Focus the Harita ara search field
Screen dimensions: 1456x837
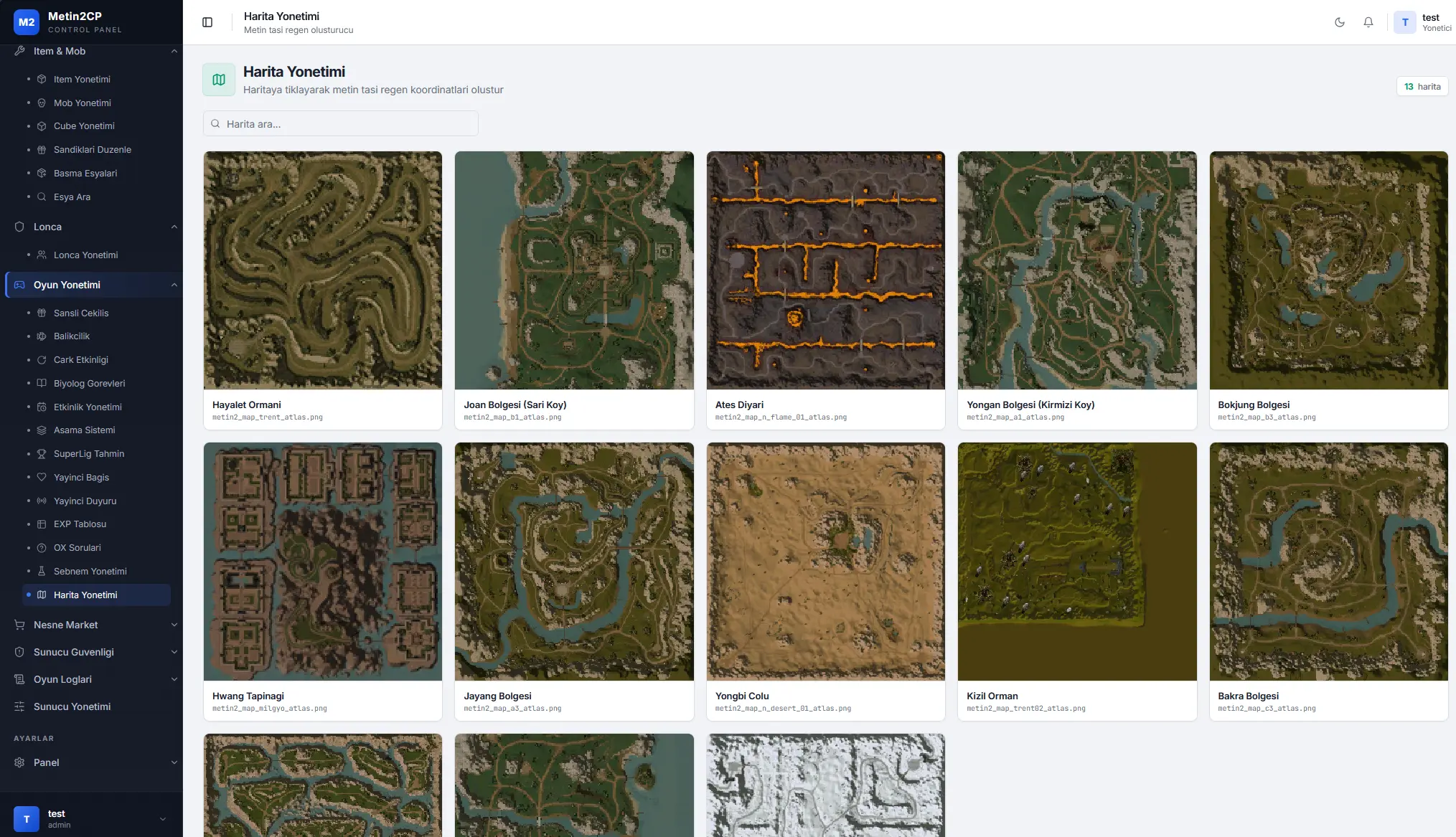click(x=341, y=123)
